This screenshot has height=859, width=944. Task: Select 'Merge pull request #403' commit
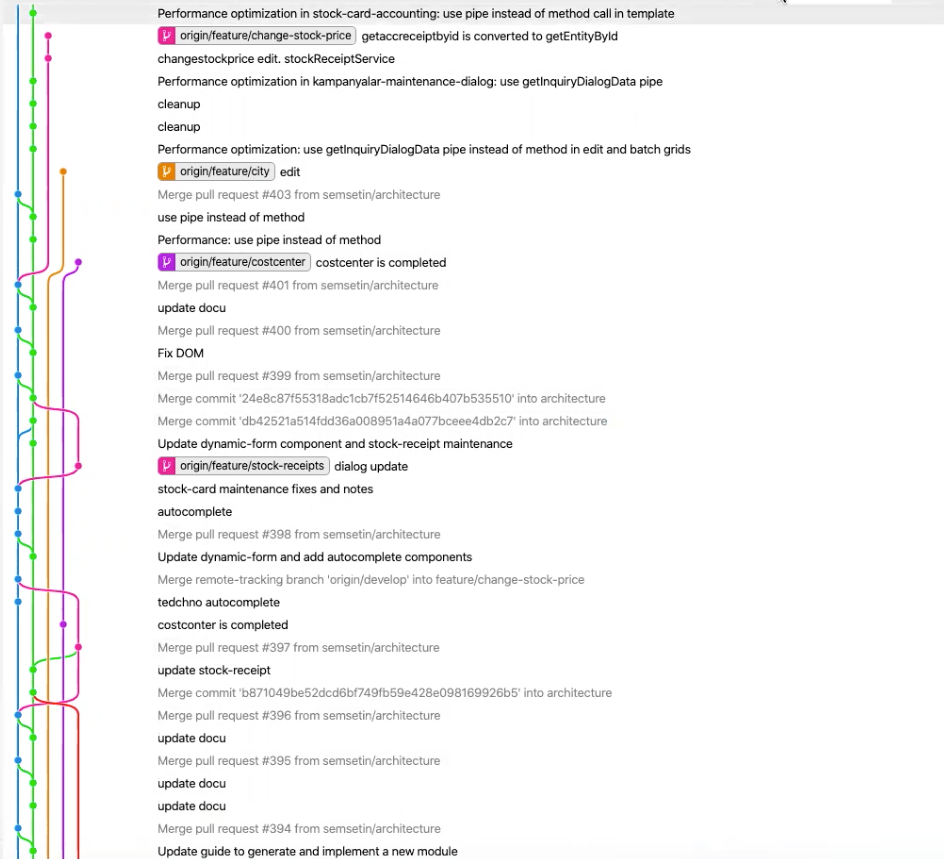tap(299, 194)
